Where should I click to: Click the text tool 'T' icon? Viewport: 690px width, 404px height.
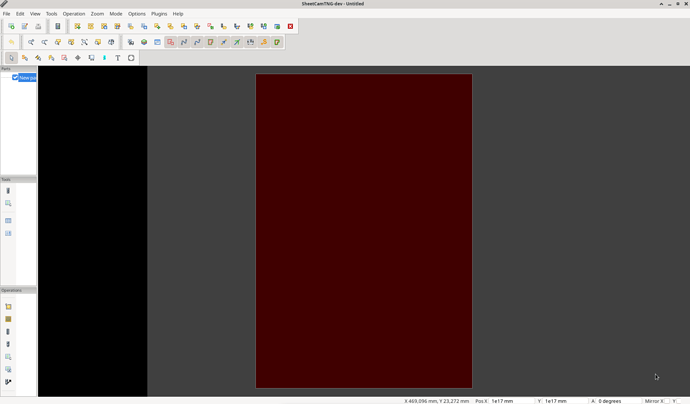[x=117, y=58]
